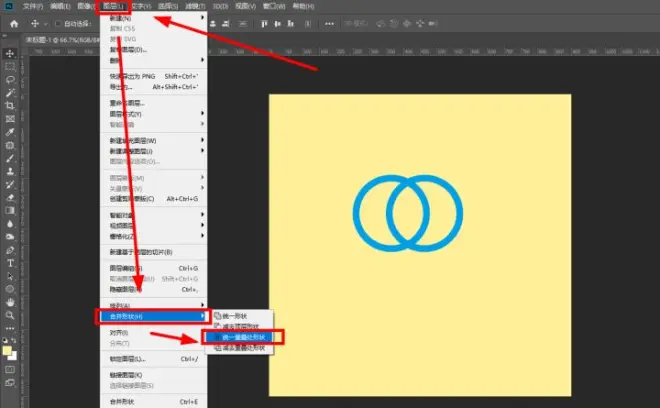Open the 滤镜(T) menu
The image size is (660, 408).
(x=195, y=6)
